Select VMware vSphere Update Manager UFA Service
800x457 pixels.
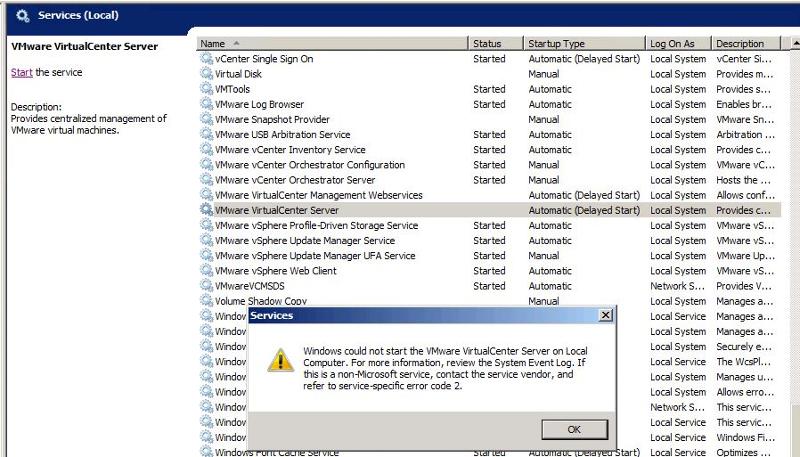pos(315,256)
